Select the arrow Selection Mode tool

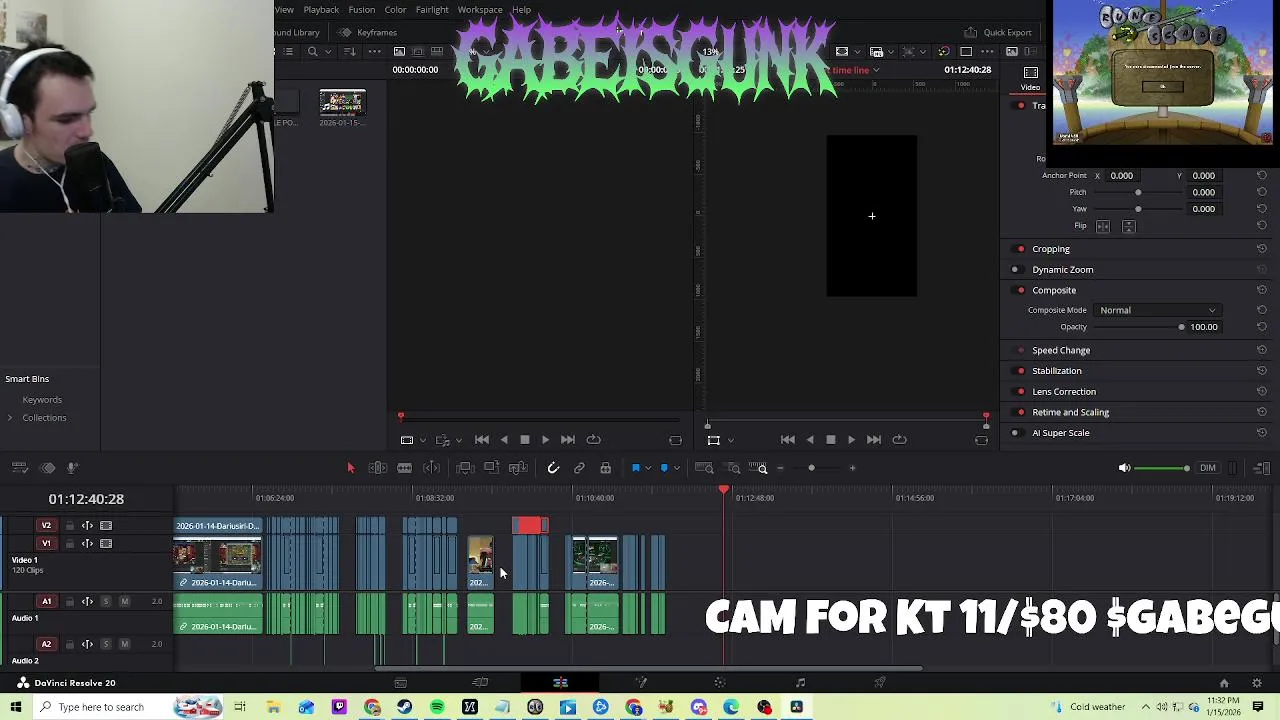(x=350, y=468)
